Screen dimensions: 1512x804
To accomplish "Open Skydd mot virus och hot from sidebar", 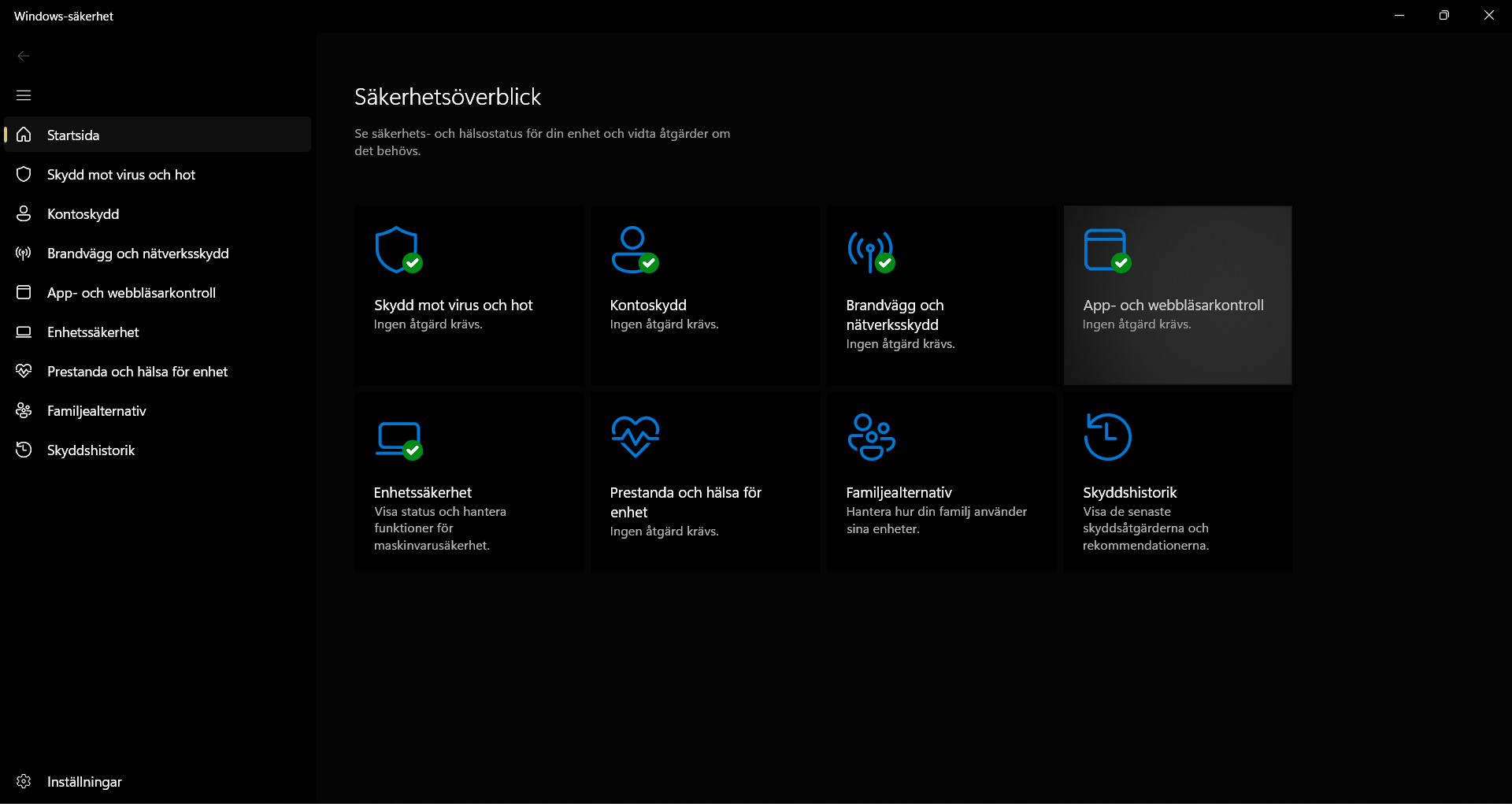I will click(x=120, y=174).
